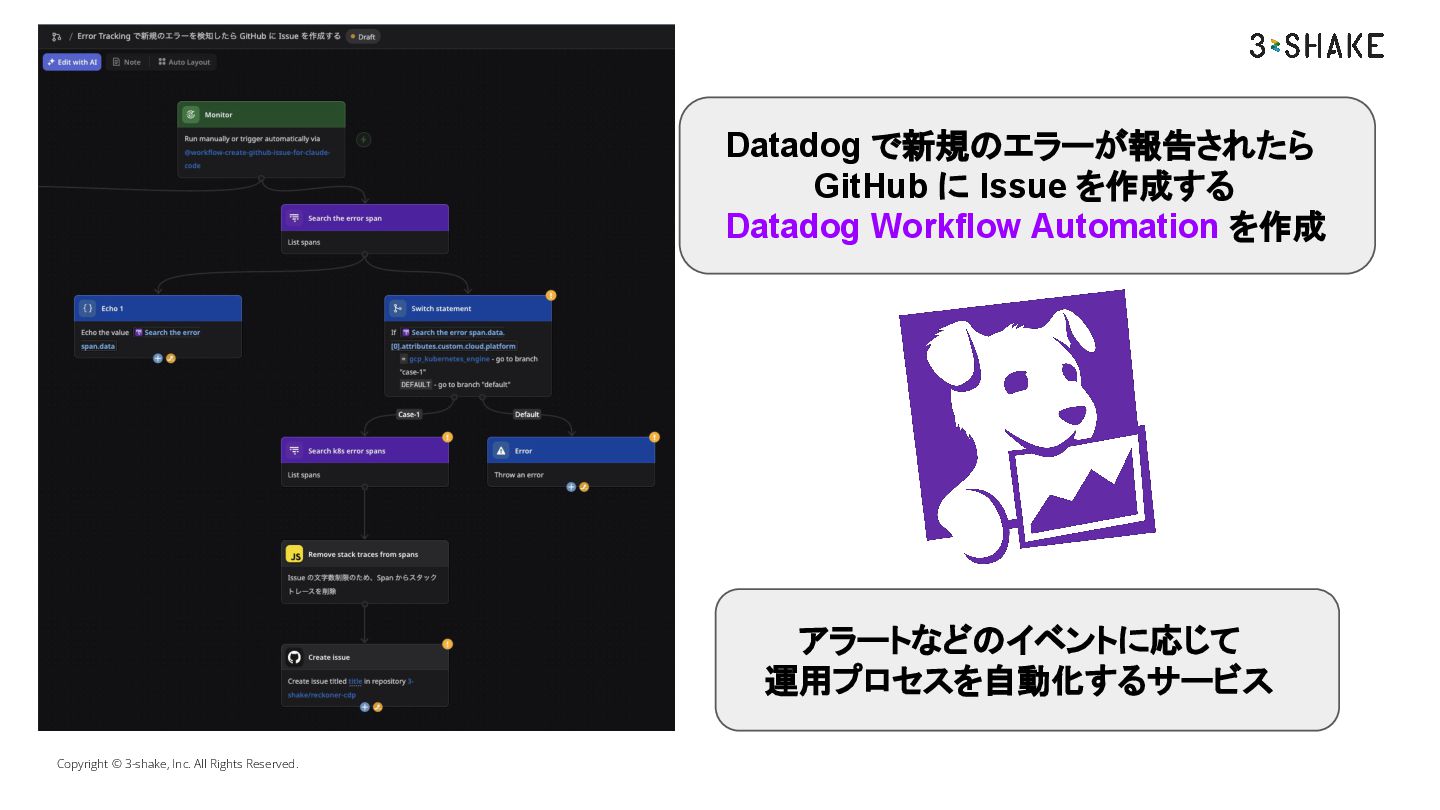The height and width of the screenshot is (810, 1440).
Task: Click the Draft status badge
Action: coord(363,37)
